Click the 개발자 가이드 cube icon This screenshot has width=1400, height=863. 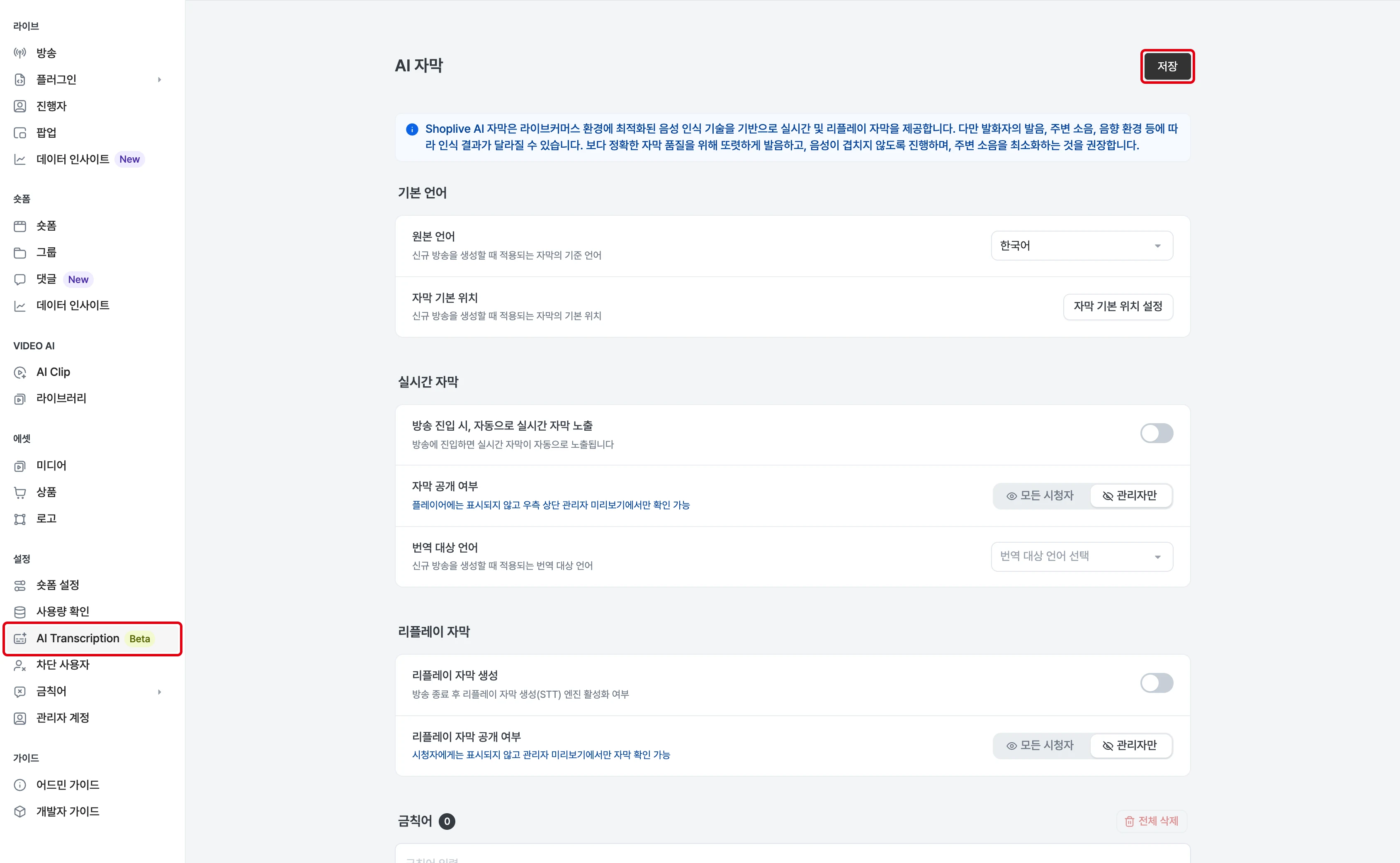click(x=20, y=812)
